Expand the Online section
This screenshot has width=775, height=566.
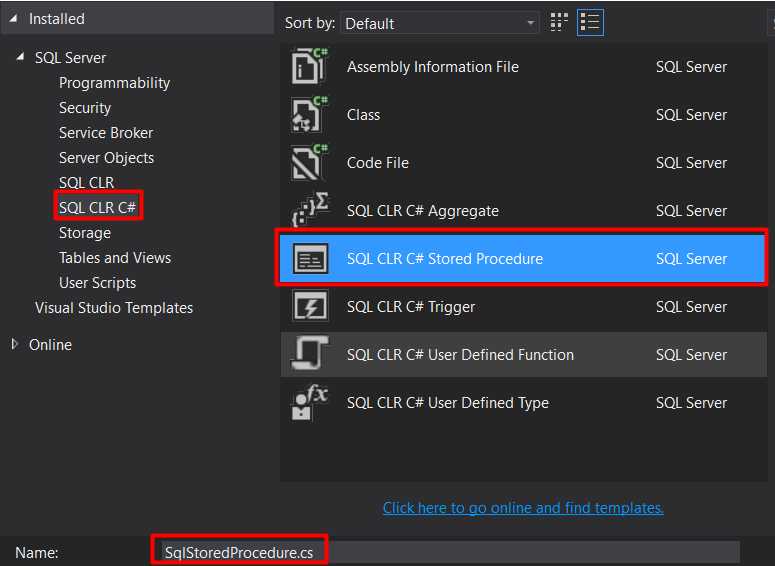[14, 344]
